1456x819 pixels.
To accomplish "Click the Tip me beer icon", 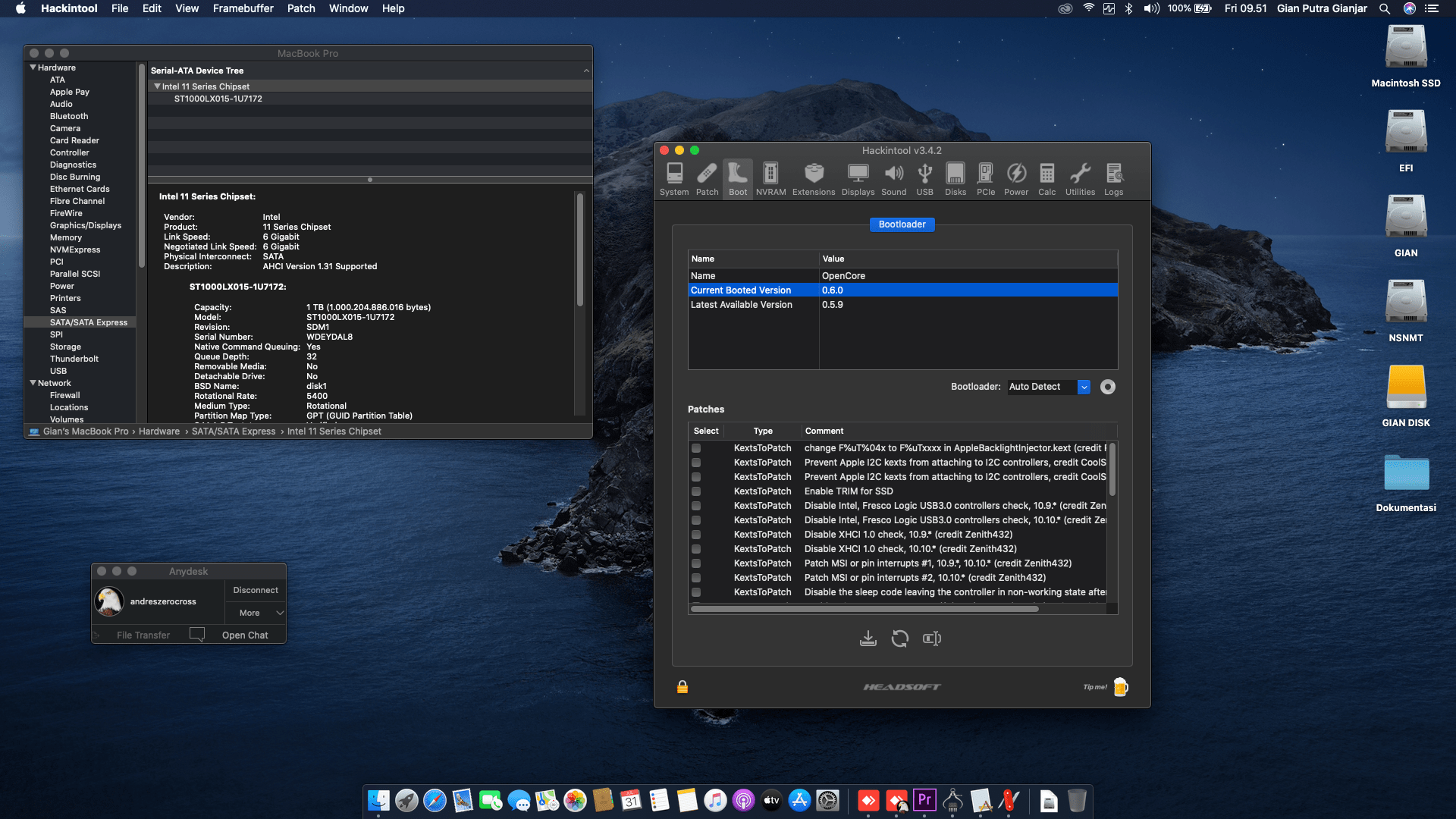I will click(x=1120, y=687).
